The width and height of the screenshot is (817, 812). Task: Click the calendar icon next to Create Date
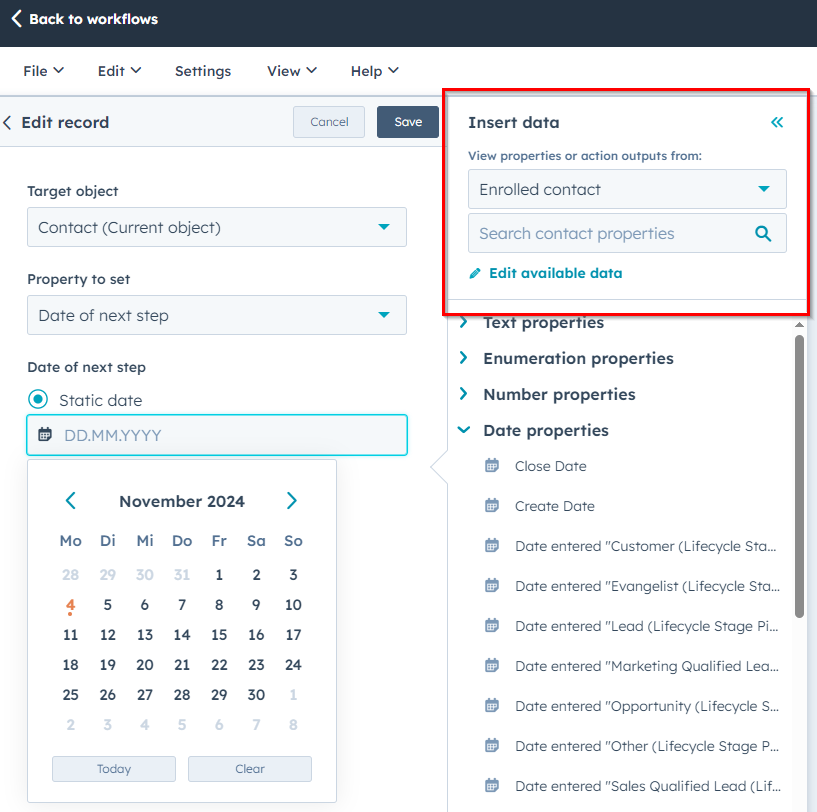(x=492, y=506)
